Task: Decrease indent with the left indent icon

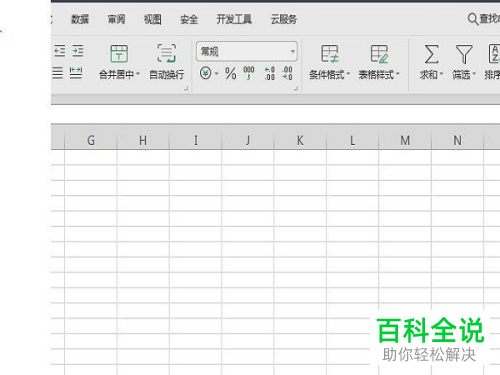Action: pos(60,51)
